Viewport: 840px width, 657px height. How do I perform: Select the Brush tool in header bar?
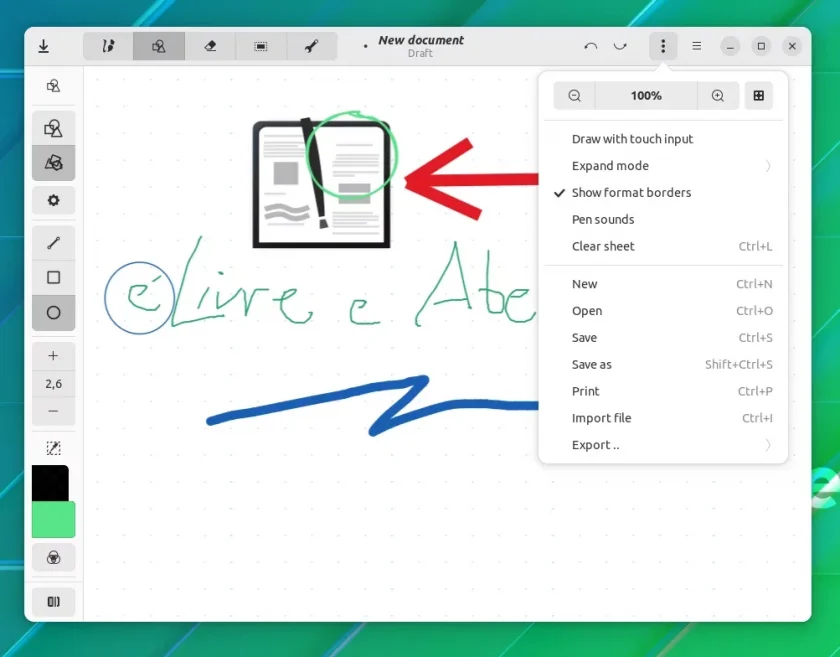point(108,46)
